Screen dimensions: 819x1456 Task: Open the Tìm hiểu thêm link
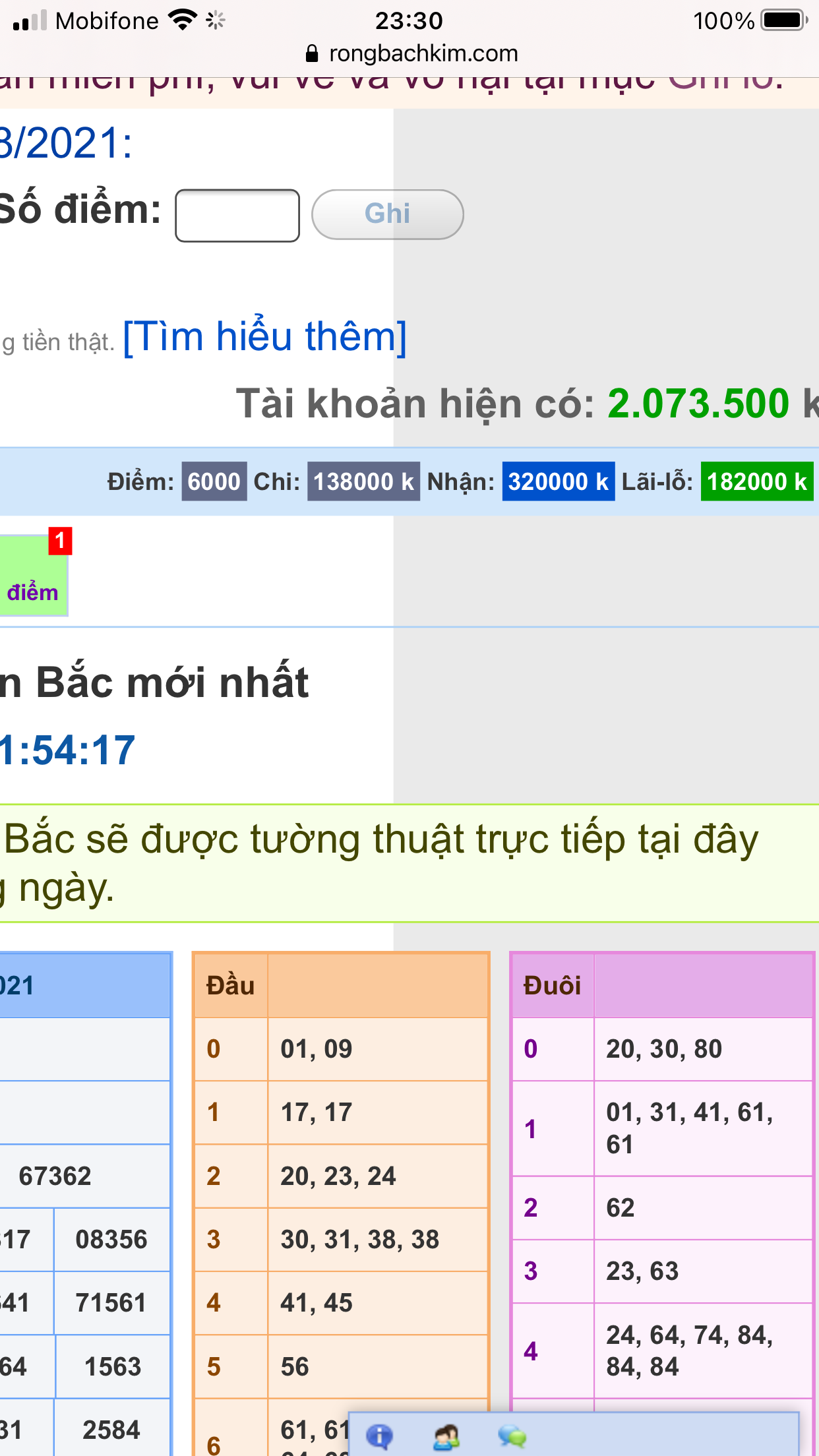click(265, 336)
